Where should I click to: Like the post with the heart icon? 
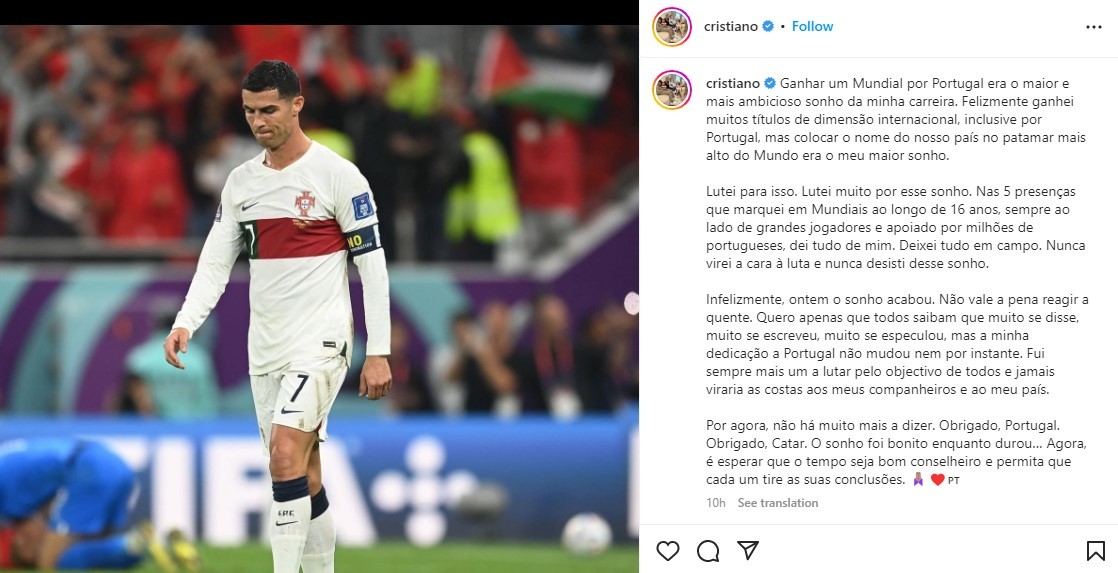pyautogui.click(x=667, y=551)
